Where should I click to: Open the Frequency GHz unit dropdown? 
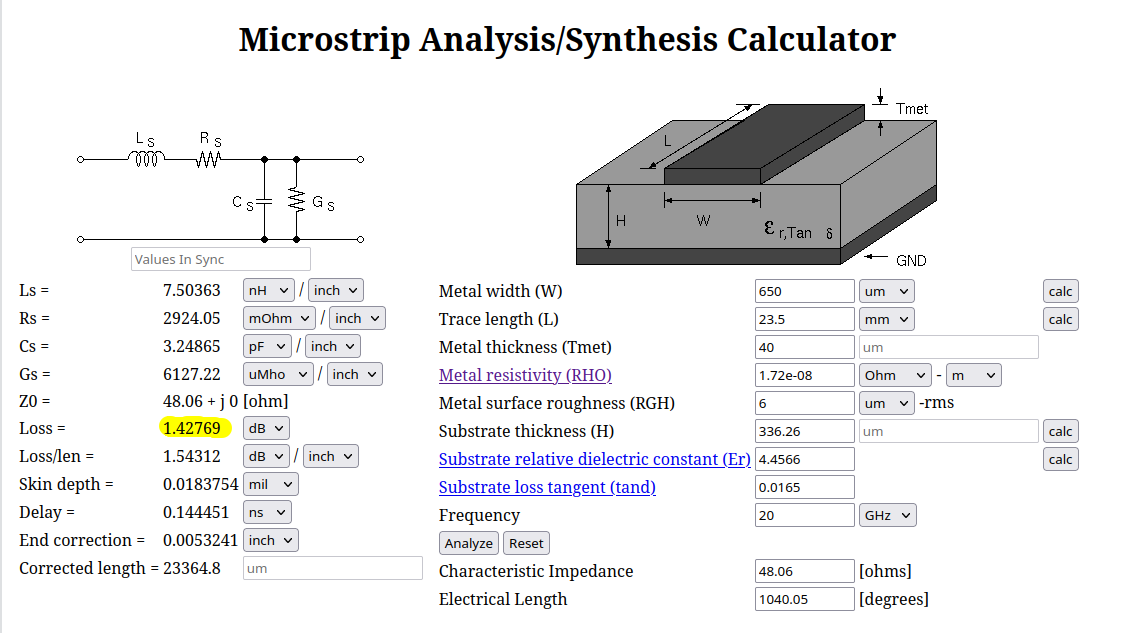(888, 515)
